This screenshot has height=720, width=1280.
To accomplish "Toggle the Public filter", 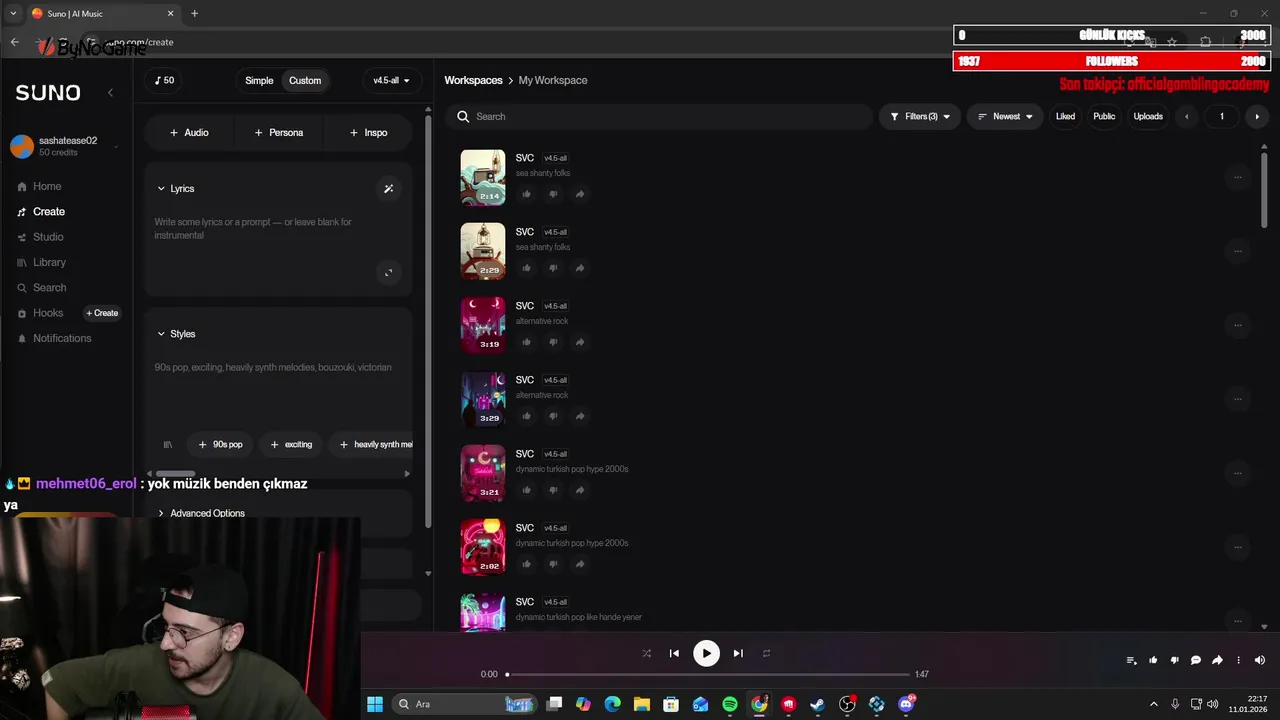I will [1104, 117].
